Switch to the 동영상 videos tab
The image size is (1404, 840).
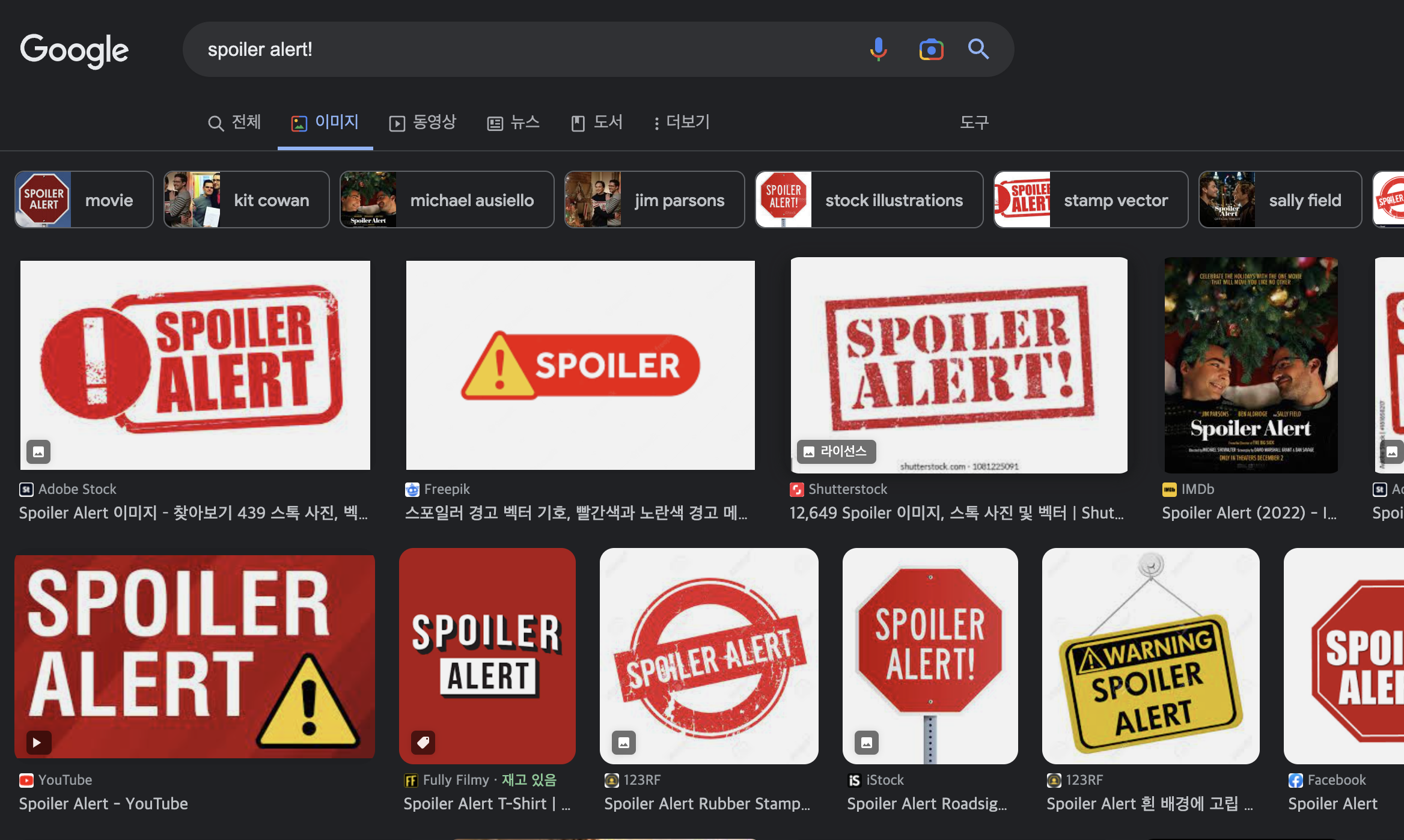pyautogui.click(x=423, y=123)
